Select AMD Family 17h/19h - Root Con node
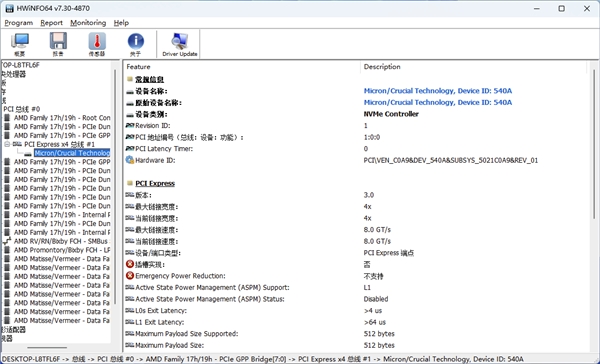The height and width of the screenshot is (364, 600). [62, 118]
